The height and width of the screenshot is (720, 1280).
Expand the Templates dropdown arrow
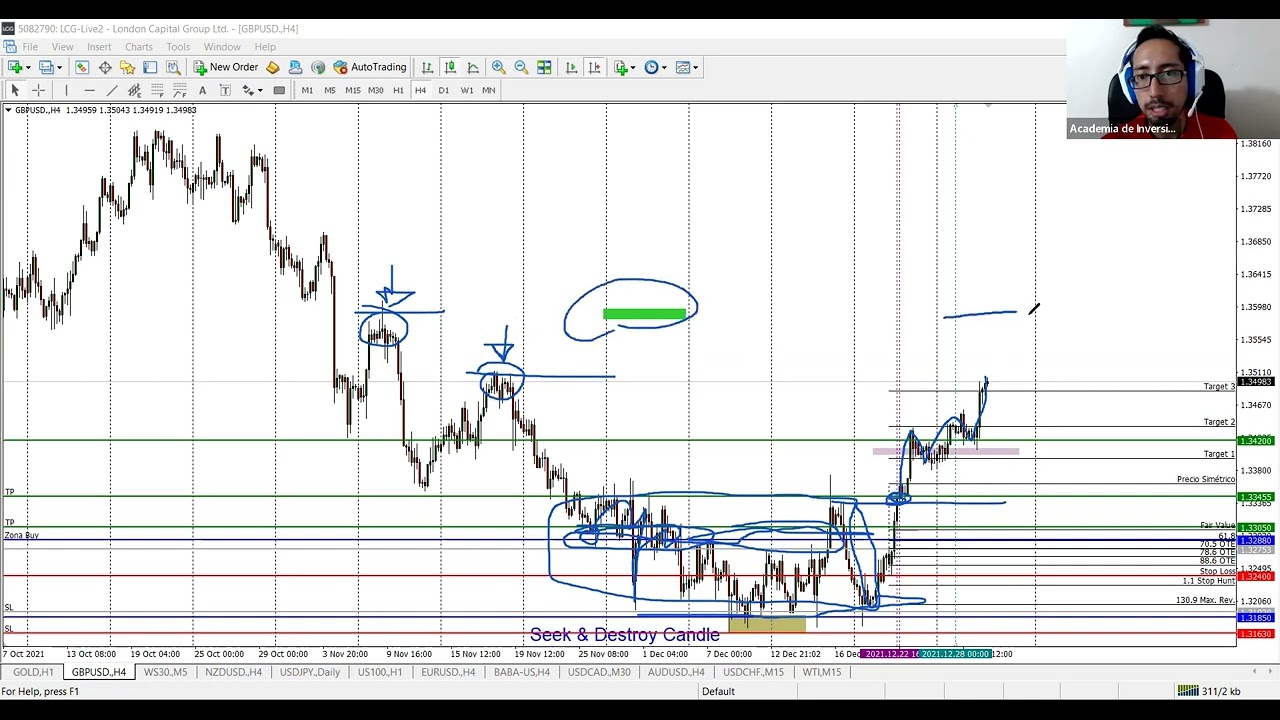pyautogui.click(x=696, y=67)
